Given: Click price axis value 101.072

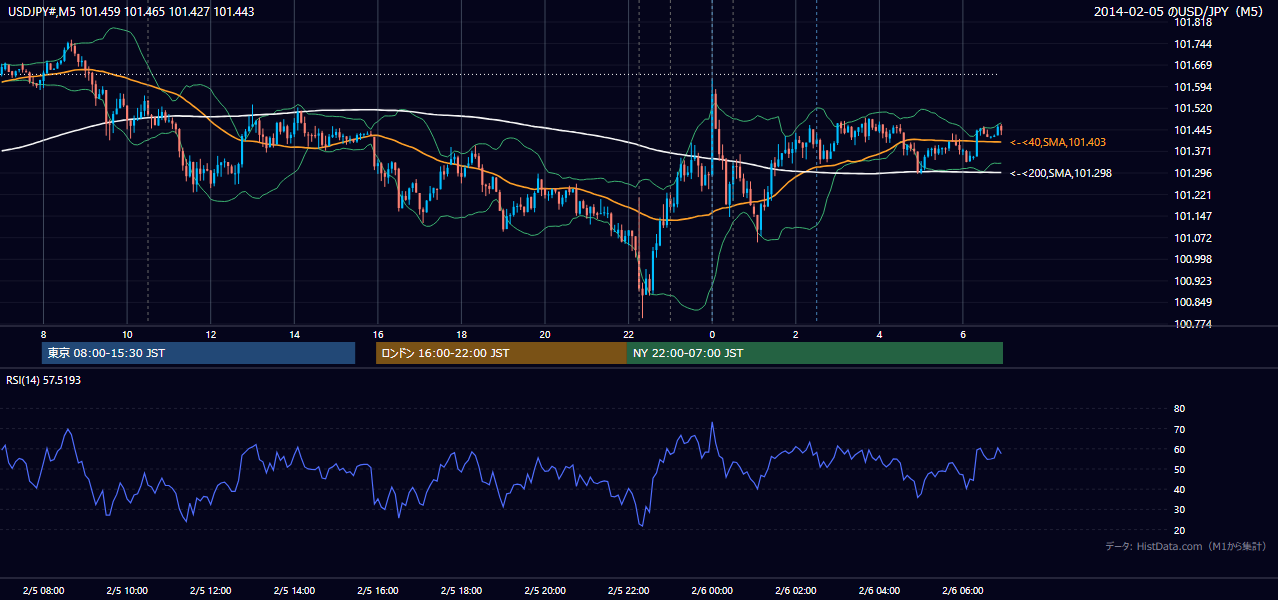Looking at the screenshot, I should click(1193, 238).
